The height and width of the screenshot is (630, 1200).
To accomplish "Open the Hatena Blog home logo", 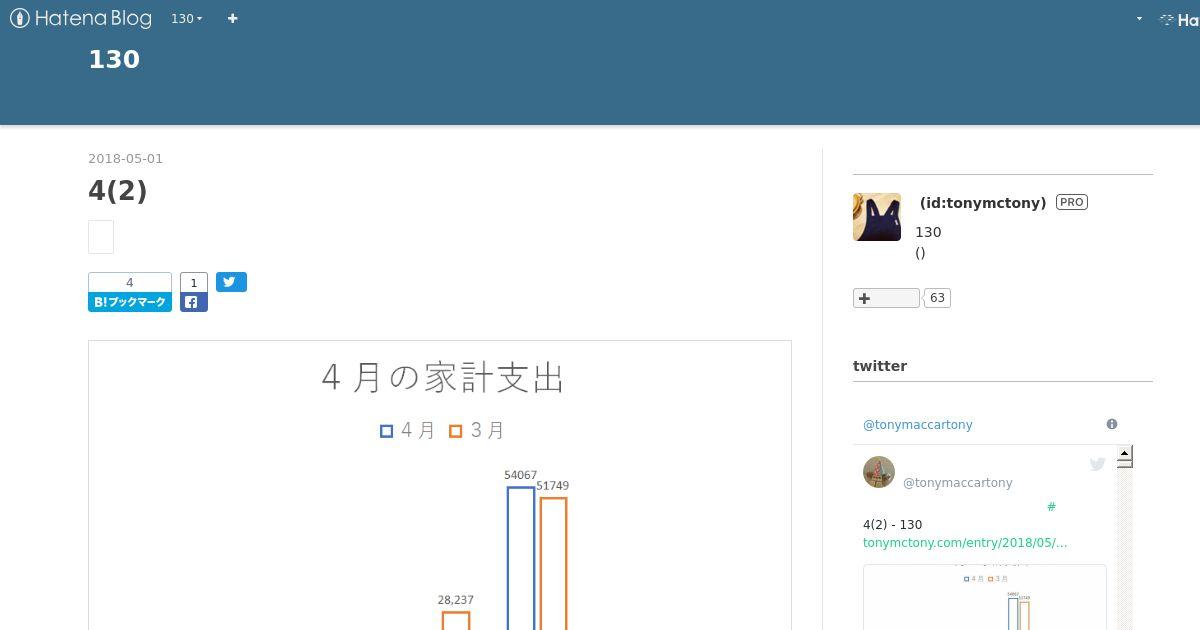I will coord(81,18).
